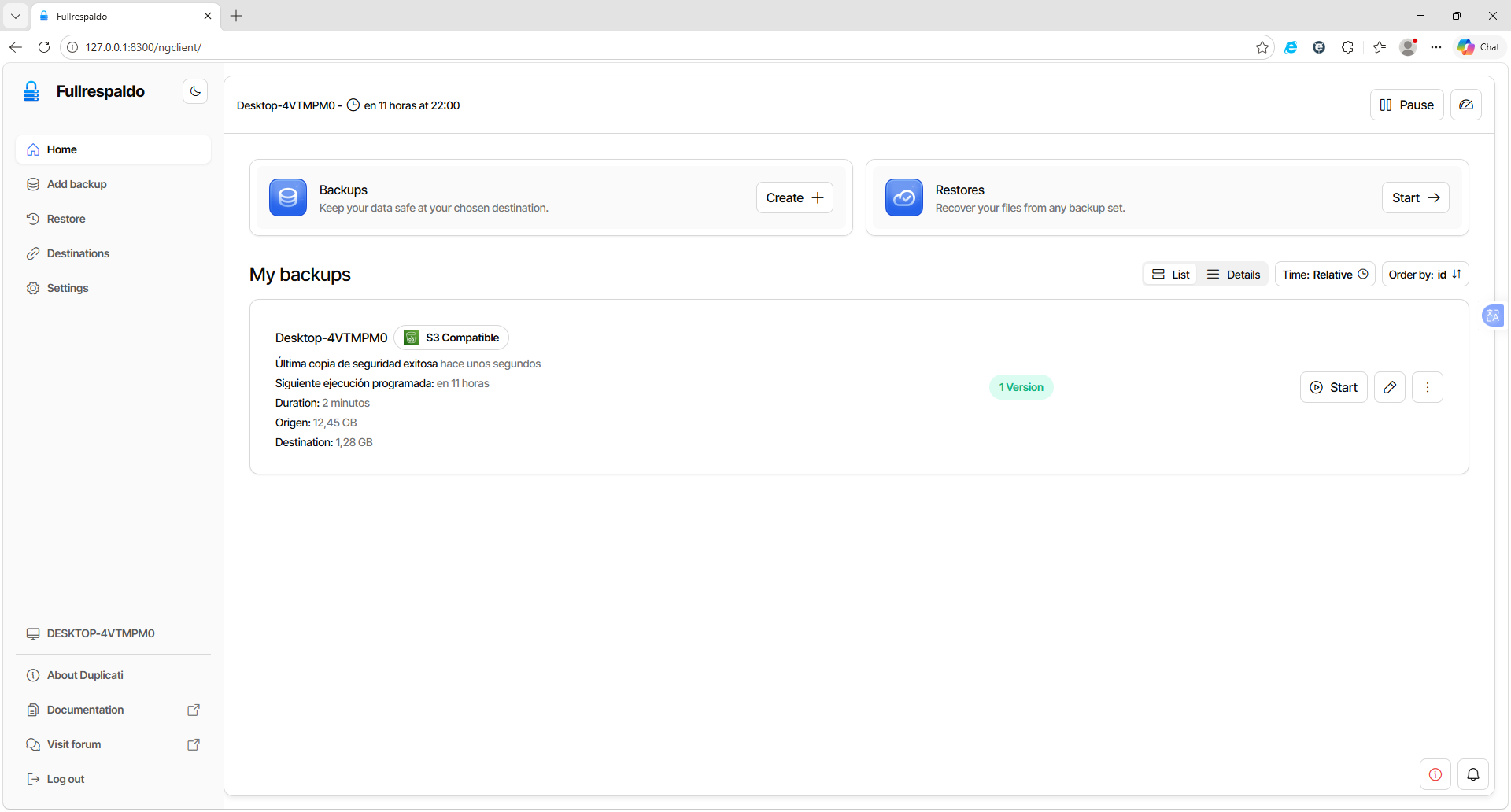This screenshot has width=1511, height=812.
Task: Click site information icon in address bar
Action: coord(72,47)
